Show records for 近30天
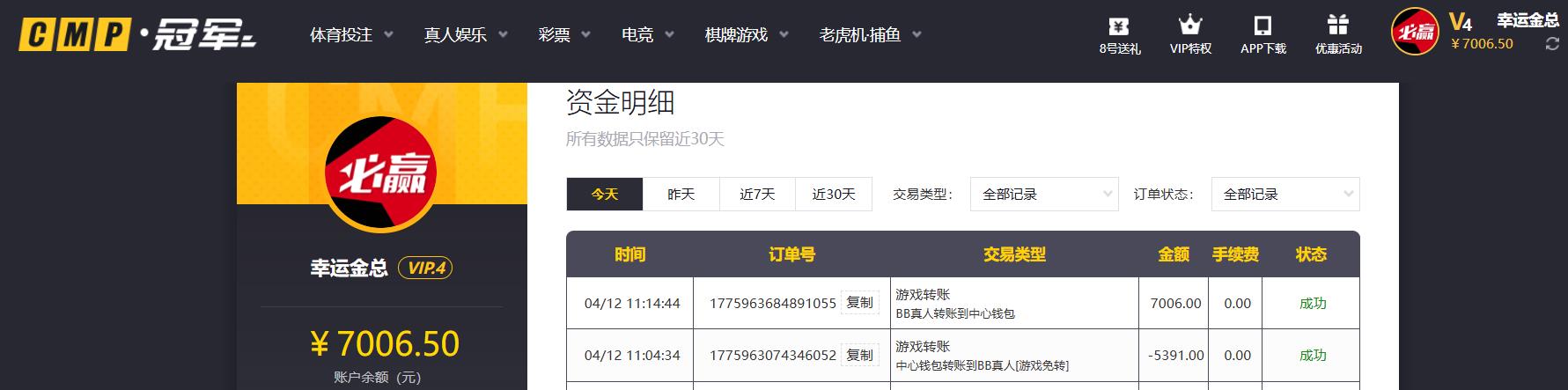 (x=834, y=195)
